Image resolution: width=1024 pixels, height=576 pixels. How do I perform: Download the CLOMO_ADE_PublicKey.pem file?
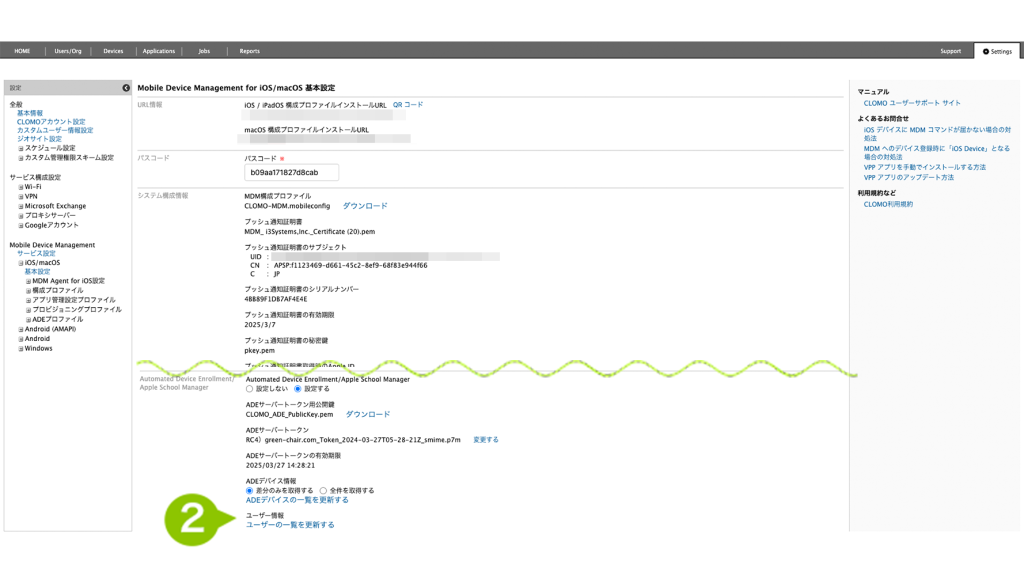[368, 414]
